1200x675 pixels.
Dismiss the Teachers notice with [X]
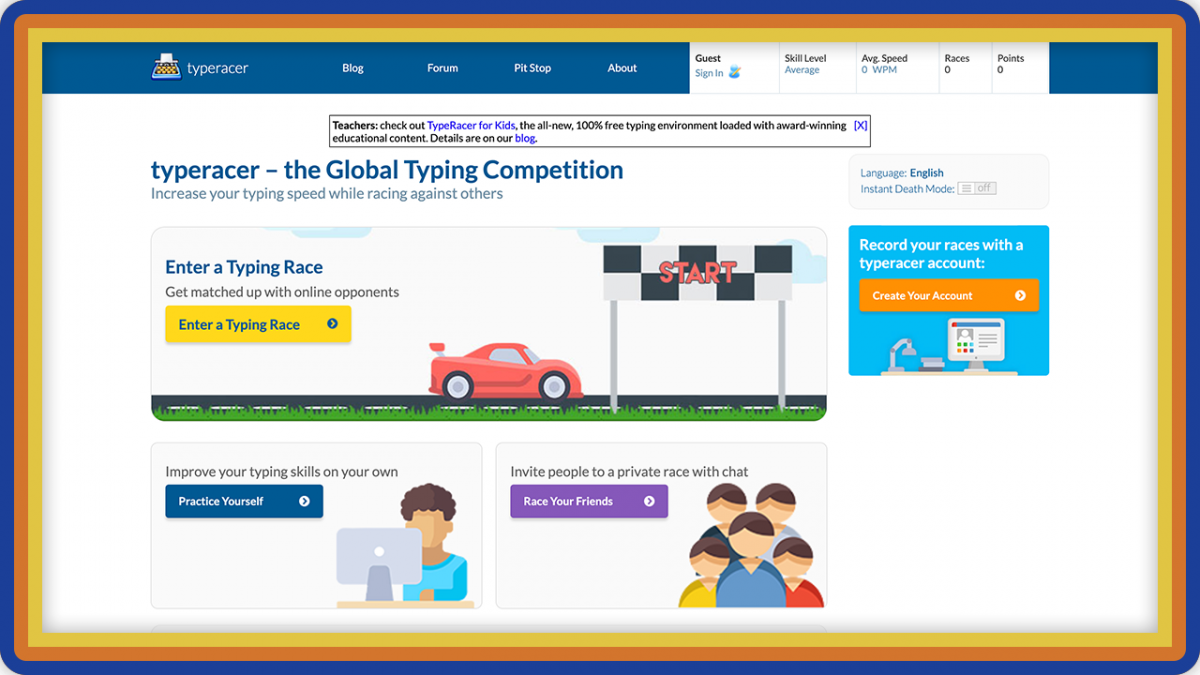(860, 125)
